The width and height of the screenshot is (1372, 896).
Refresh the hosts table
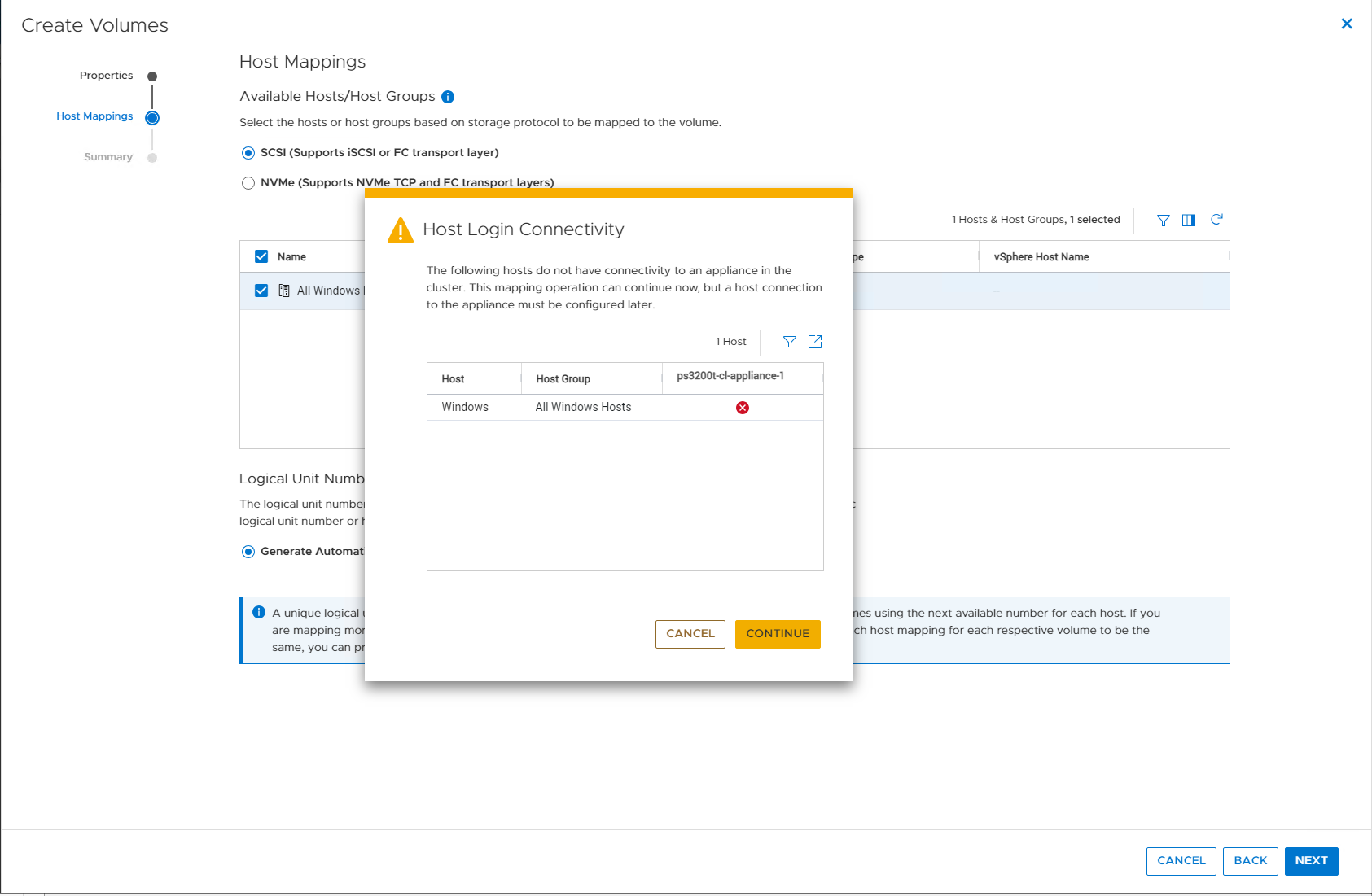tap(1216, 220)
